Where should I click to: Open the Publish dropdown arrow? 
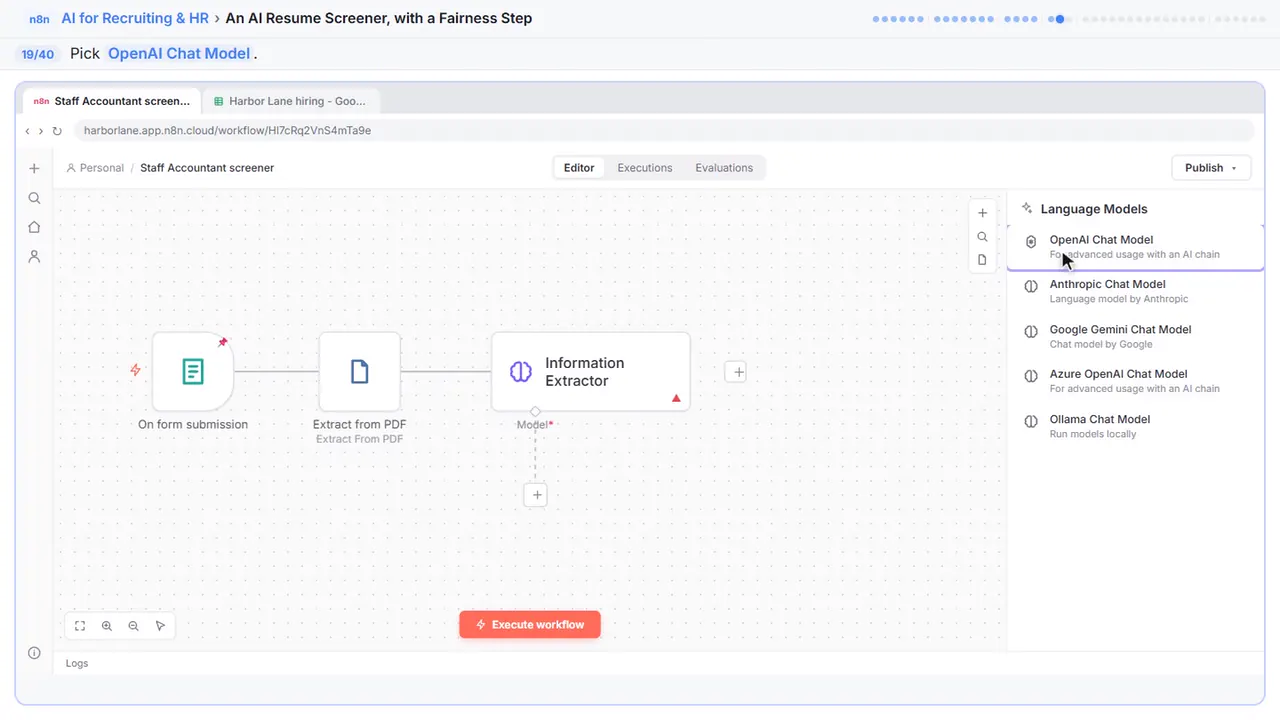(1234, 168)
